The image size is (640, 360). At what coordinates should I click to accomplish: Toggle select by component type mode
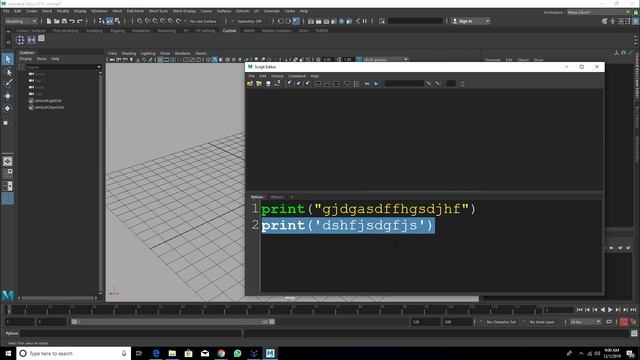(x=118, y=21)
